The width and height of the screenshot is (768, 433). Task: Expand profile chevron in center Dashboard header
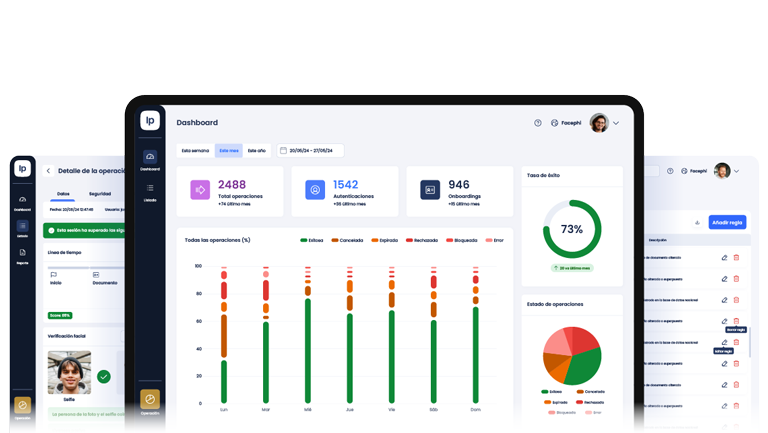coord(616,123)
